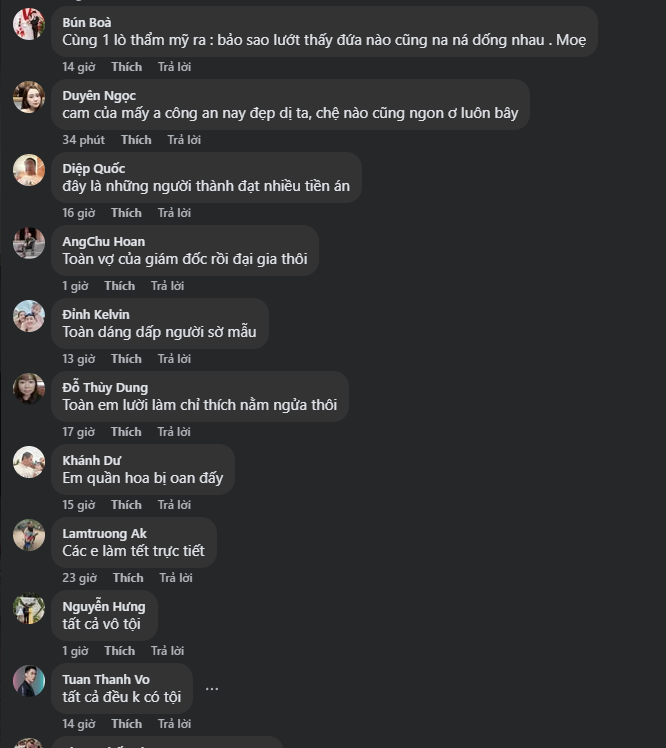Click the Tuan Thanh Vo username
This screenshot has height=748, width=666.
point(106,680)
